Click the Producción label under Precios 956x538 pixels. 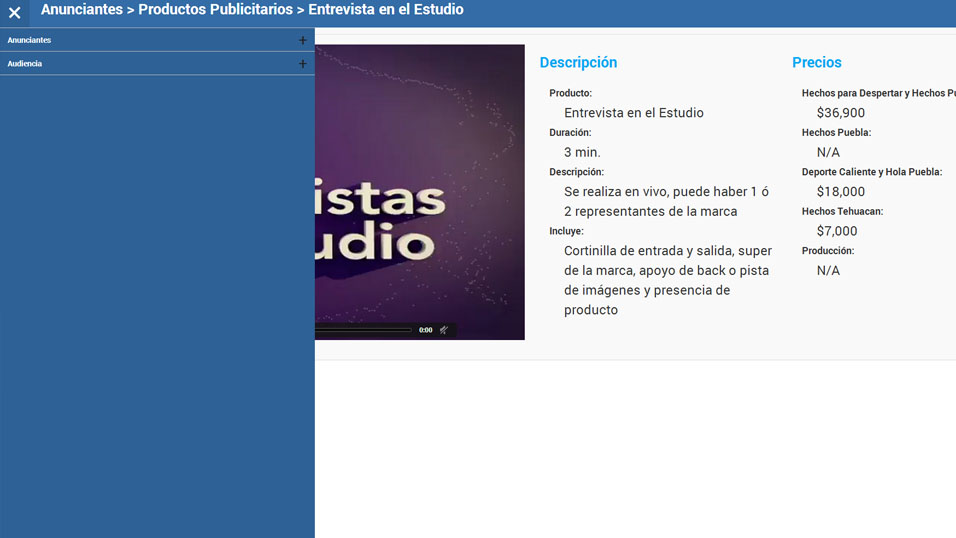click(x=828, y=251)
